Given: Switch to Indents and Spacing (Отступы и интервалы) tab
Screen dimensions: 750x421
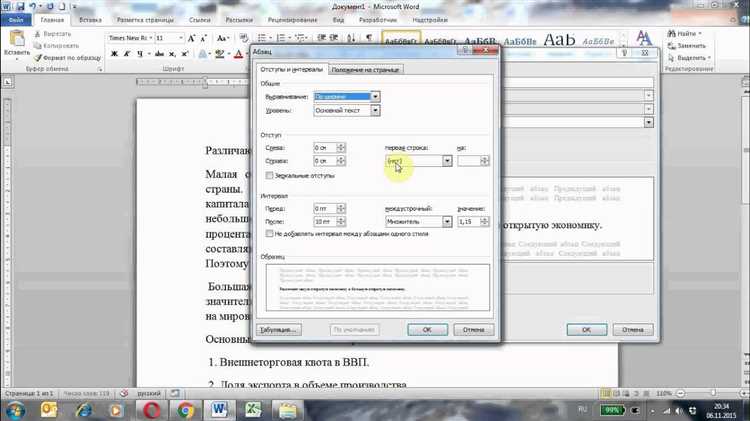Looking at the screenshot, I should [292, 69].
